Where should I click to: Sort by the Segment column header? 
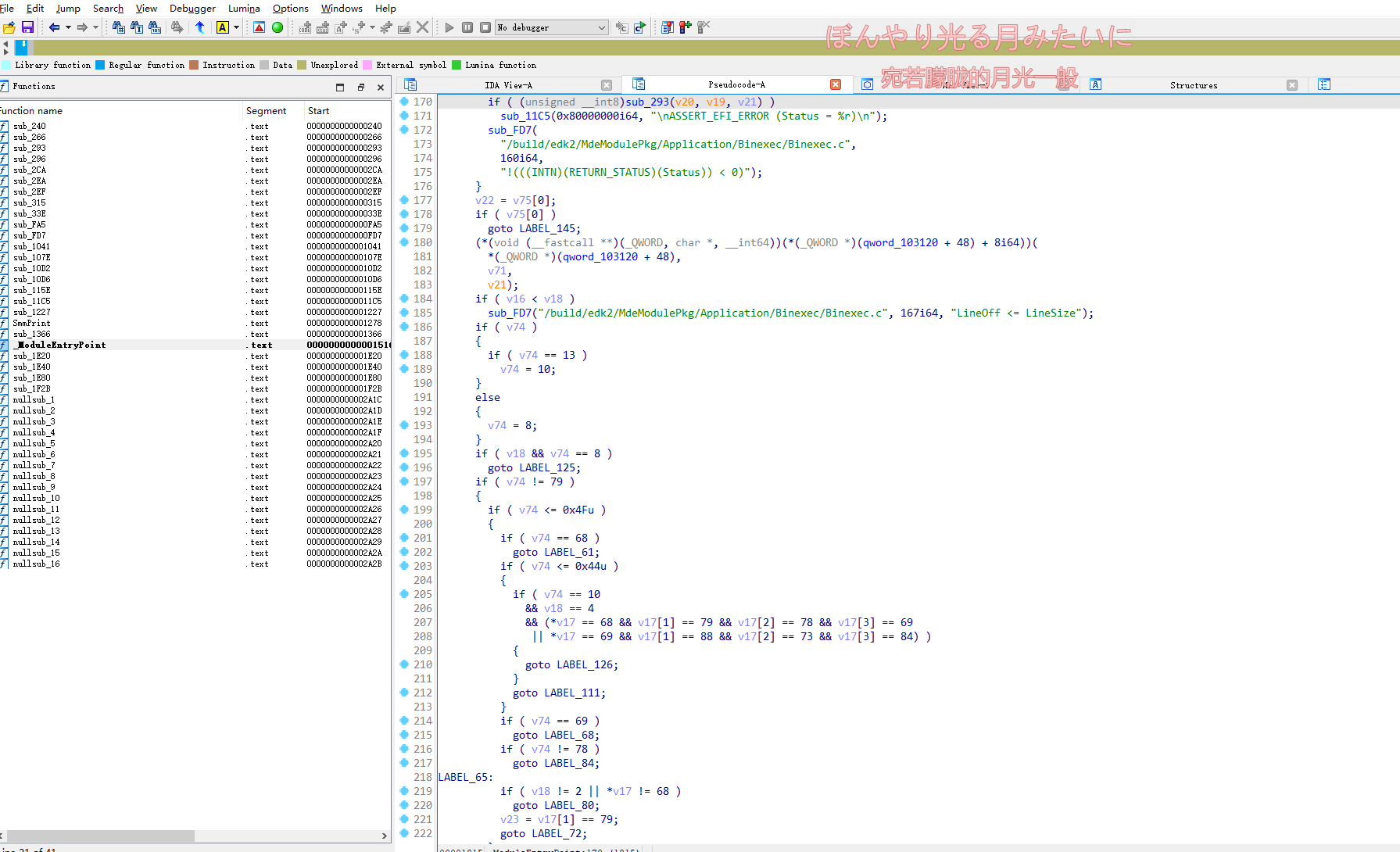coord(273,111)
